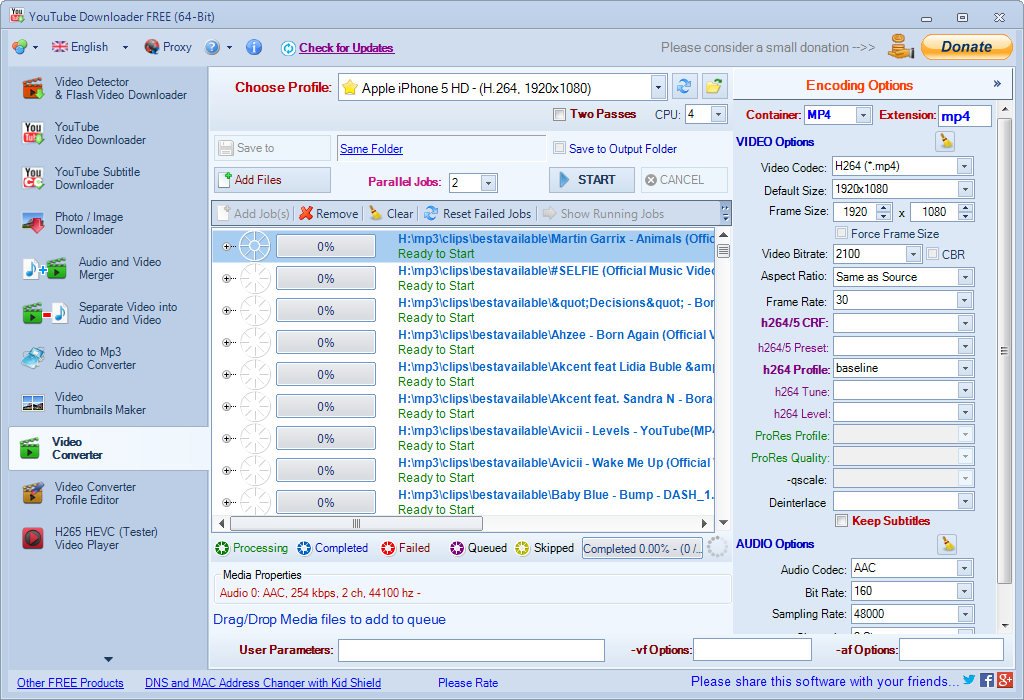Viewport: 1024px width, 700px height.
Task: Toggle Save to Output Folder checkbox
Action: click(x=559, y=148)
